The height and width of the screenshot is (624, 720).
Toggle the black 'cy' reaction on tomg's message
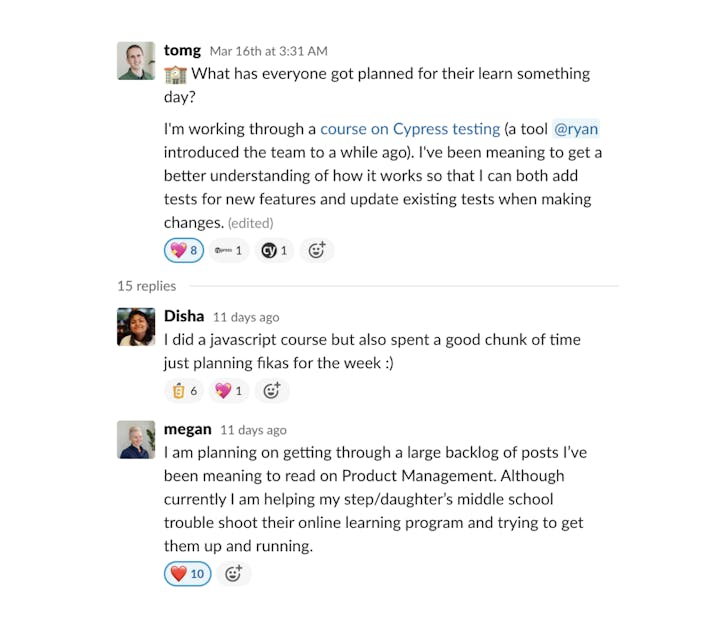pos(274,251)
